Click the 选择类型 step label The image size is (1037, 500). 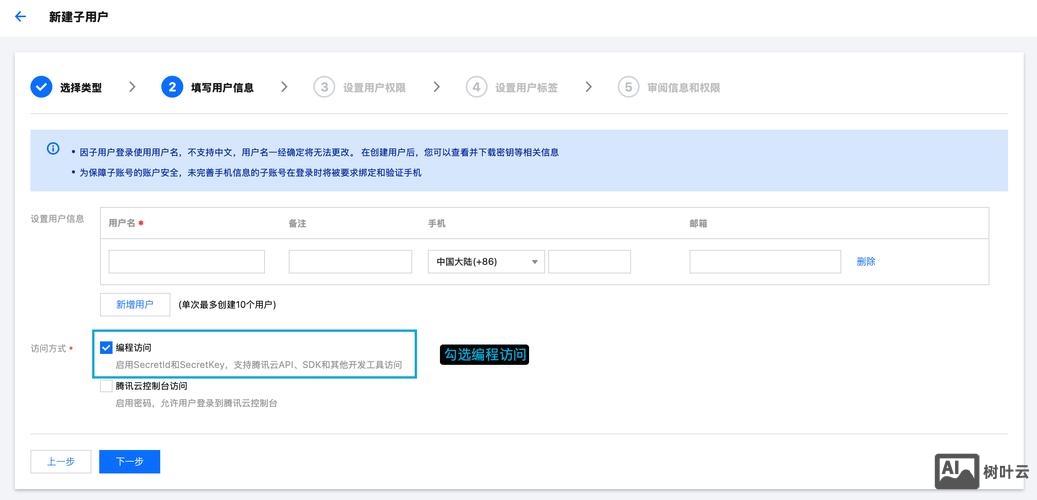click(81, 87)
